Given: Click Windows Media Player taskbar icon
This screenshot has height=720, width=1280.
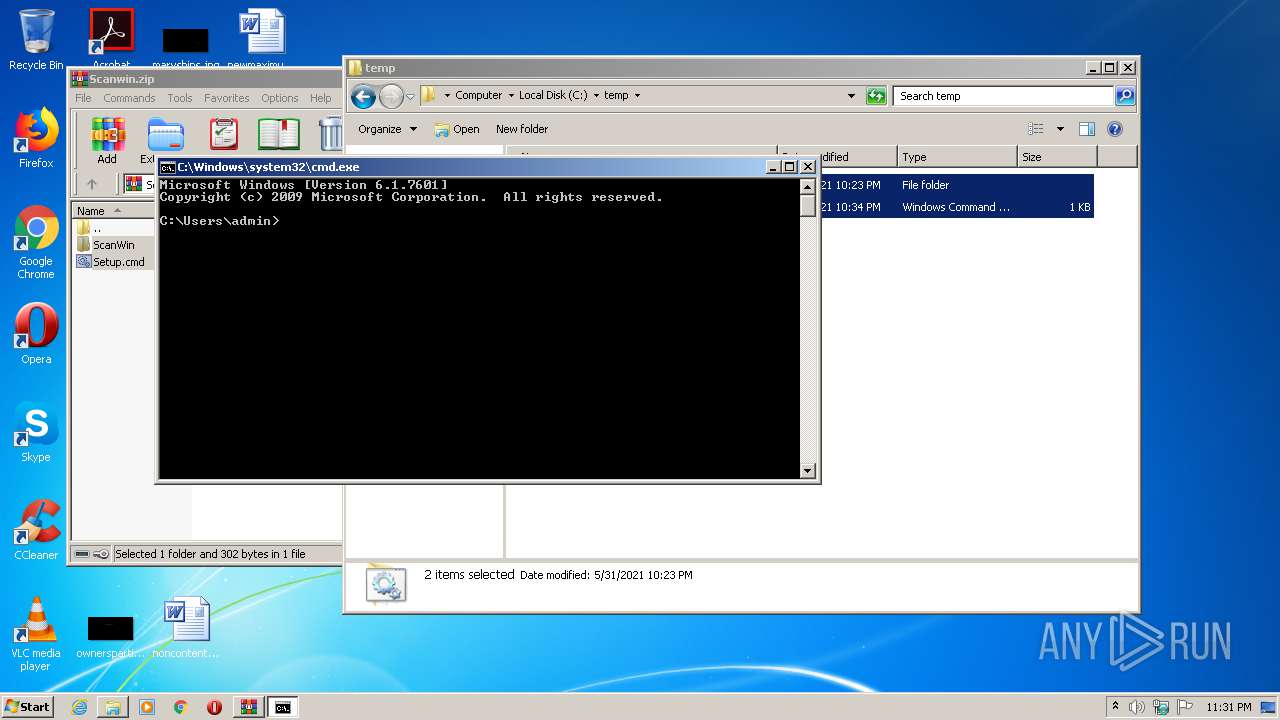Looking at the screenshot, I should pos(147,707).
